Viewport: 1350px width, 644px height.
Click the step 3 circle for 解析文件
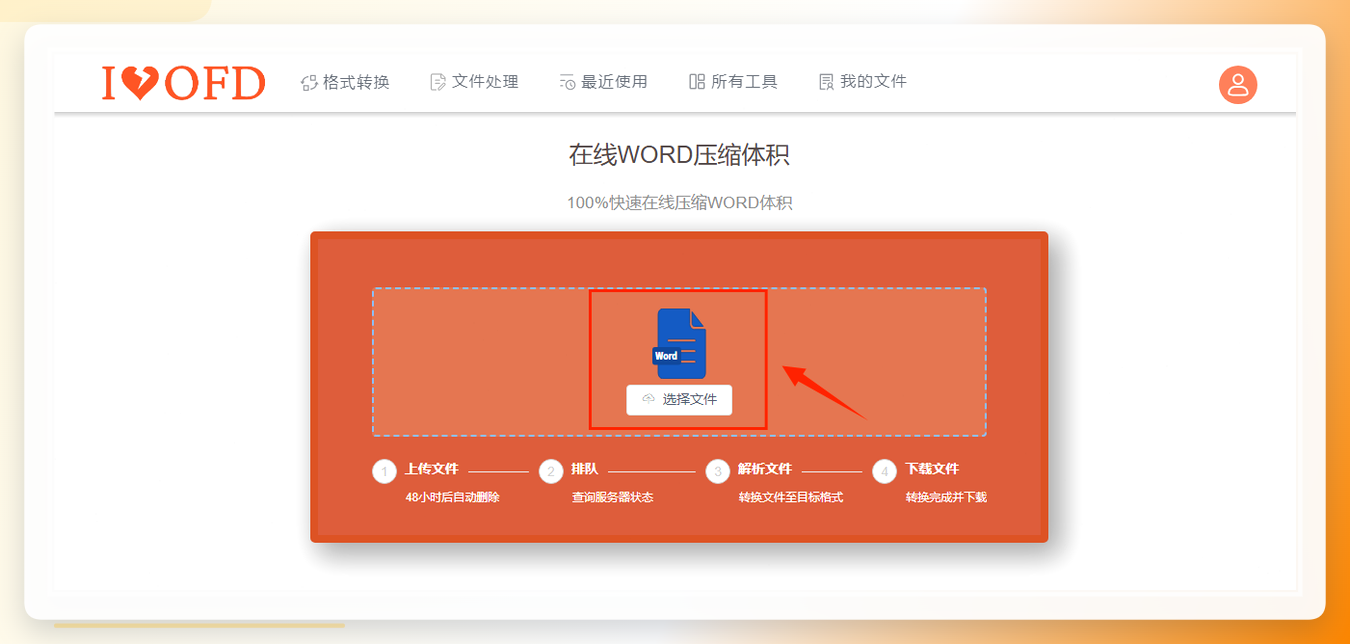tap(718, 471)
